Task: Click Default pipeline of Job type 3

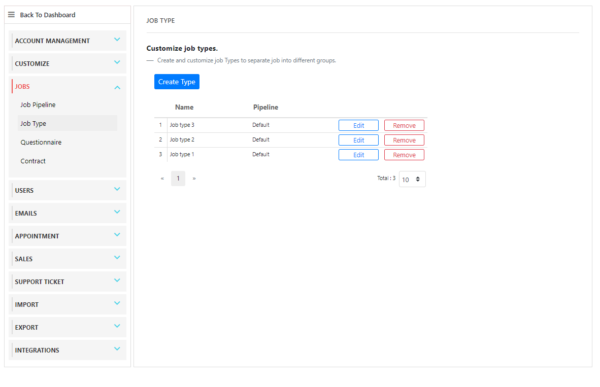Action: pyautogui.click(x=261, y=125)
